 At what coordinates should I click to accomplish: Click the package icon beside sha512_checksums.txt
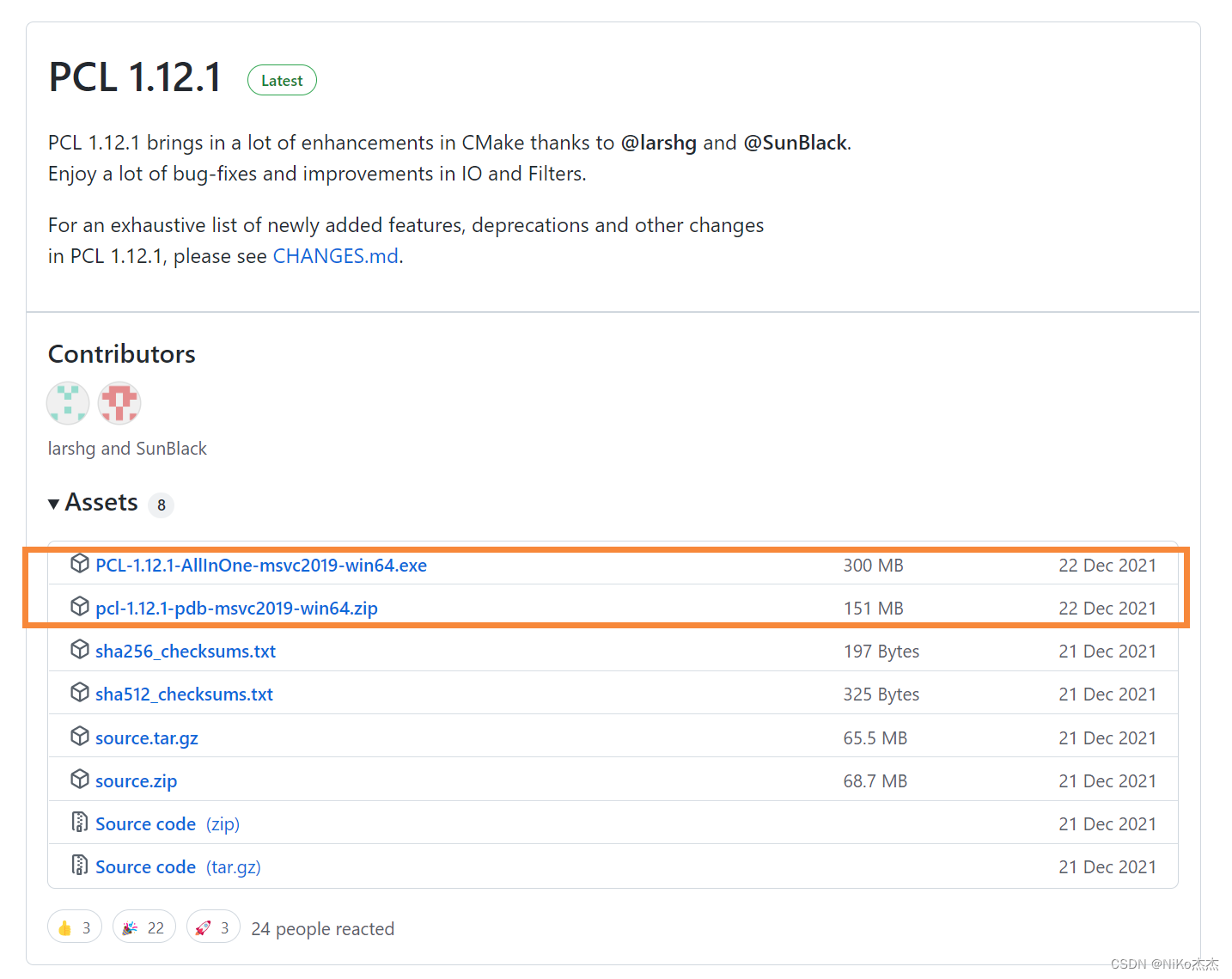(79, 692)
